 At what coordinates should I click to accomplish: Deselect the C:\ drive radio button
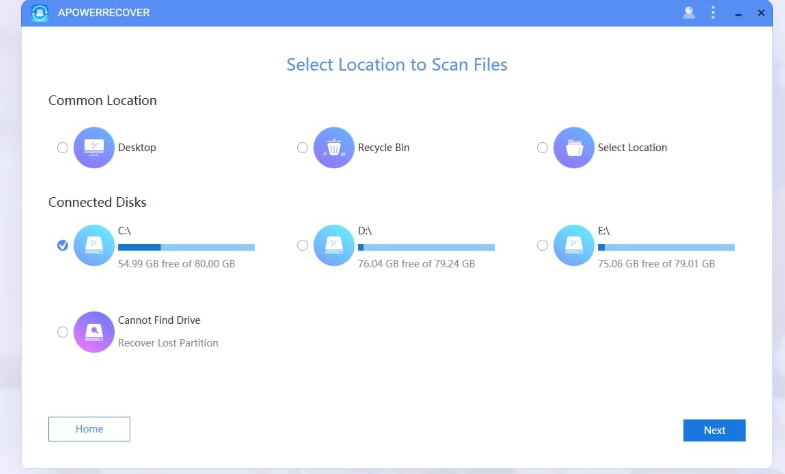[x=63, y=245]
